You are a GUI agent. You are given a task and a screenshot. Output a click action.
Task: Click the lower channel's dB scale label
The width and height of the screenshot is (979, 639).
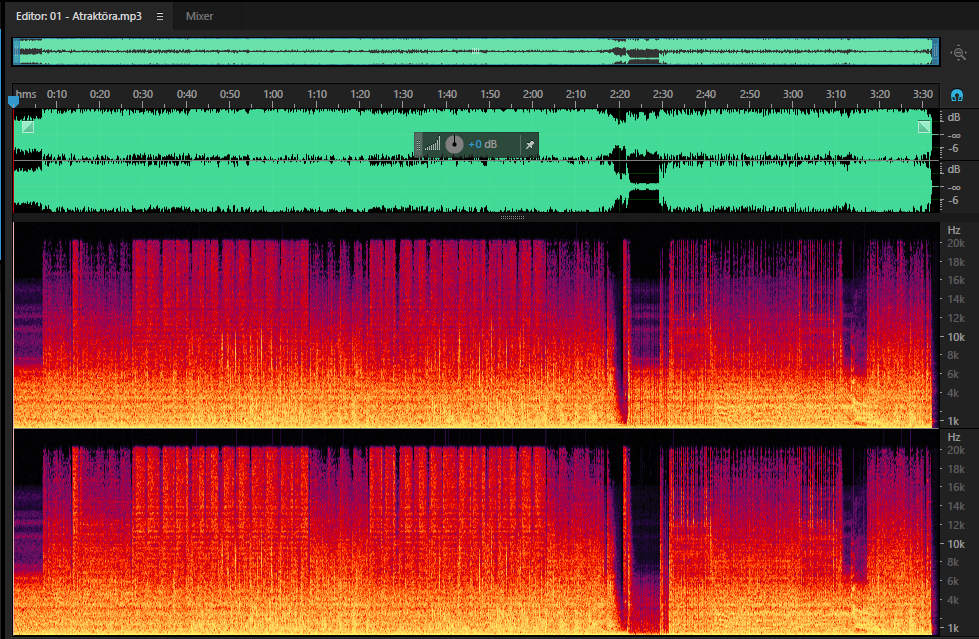(953, 169)
